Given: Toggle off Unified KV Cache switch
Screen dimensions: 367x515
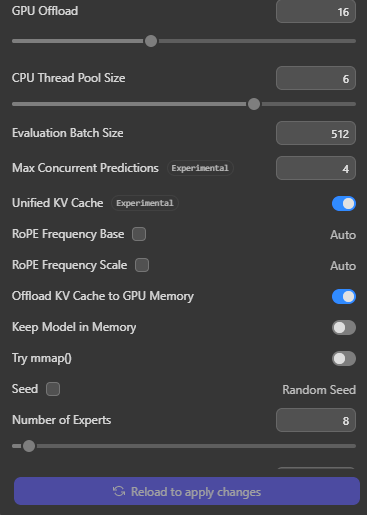Looking at the screenshot, I should (x=344, y=204).
